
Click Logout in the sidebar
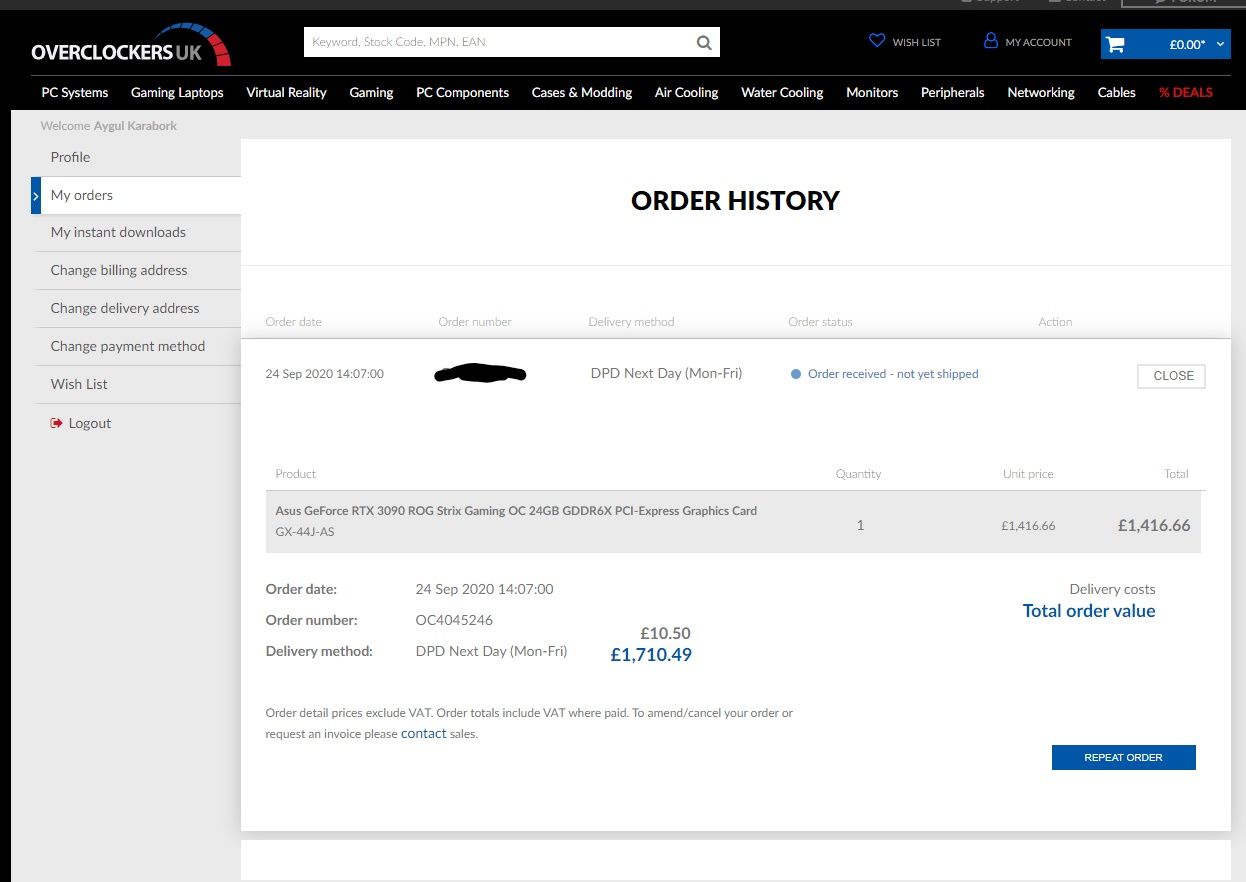click(89, 423)
